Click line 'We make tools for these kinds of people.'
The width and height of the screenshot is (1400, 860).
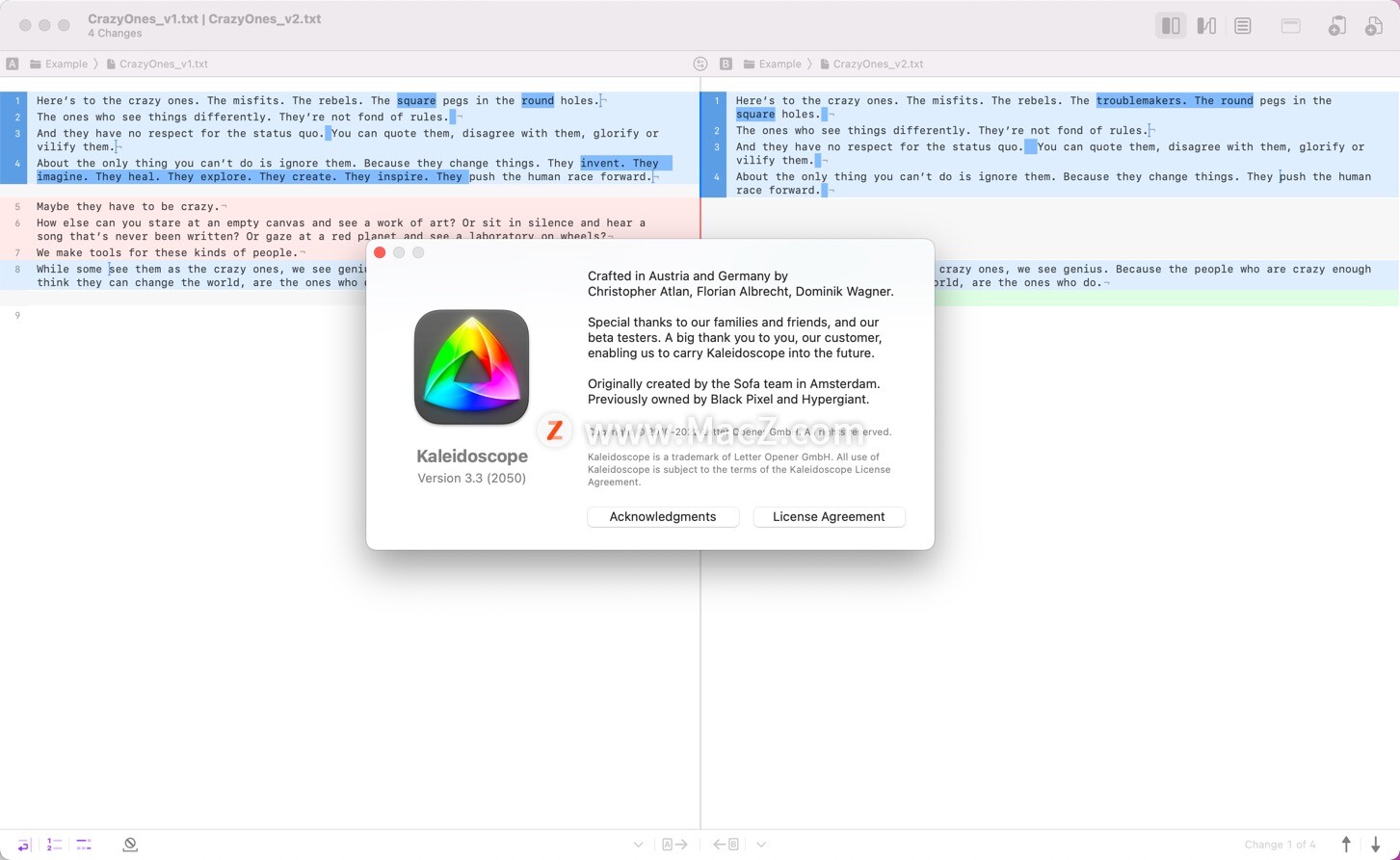click(168, 252)
